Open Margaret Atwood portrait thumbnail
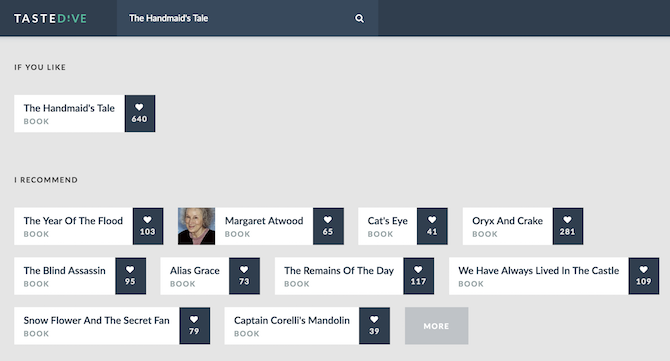670x361 pixels. 197,226
